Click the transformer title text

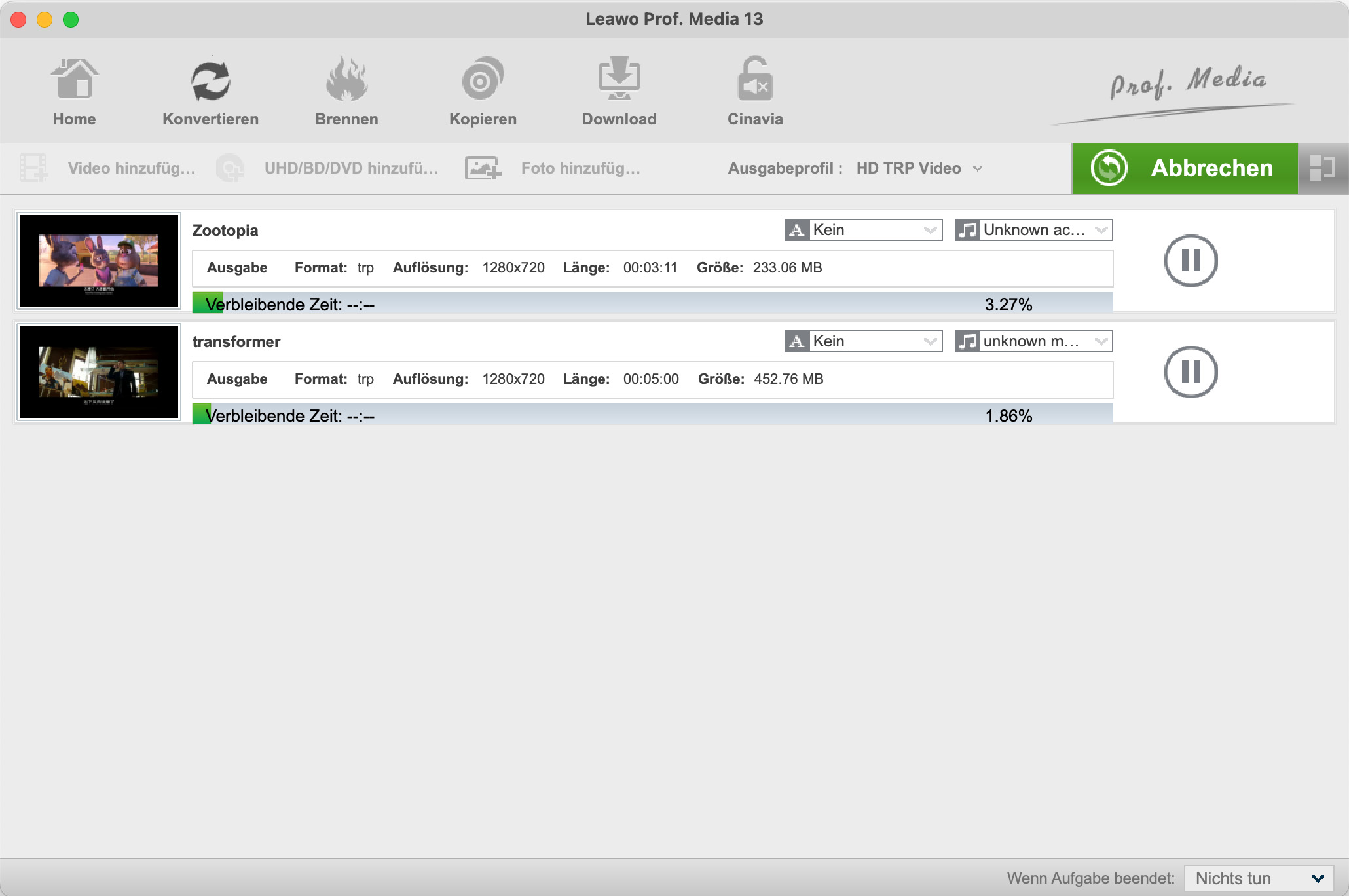(236, 342)
